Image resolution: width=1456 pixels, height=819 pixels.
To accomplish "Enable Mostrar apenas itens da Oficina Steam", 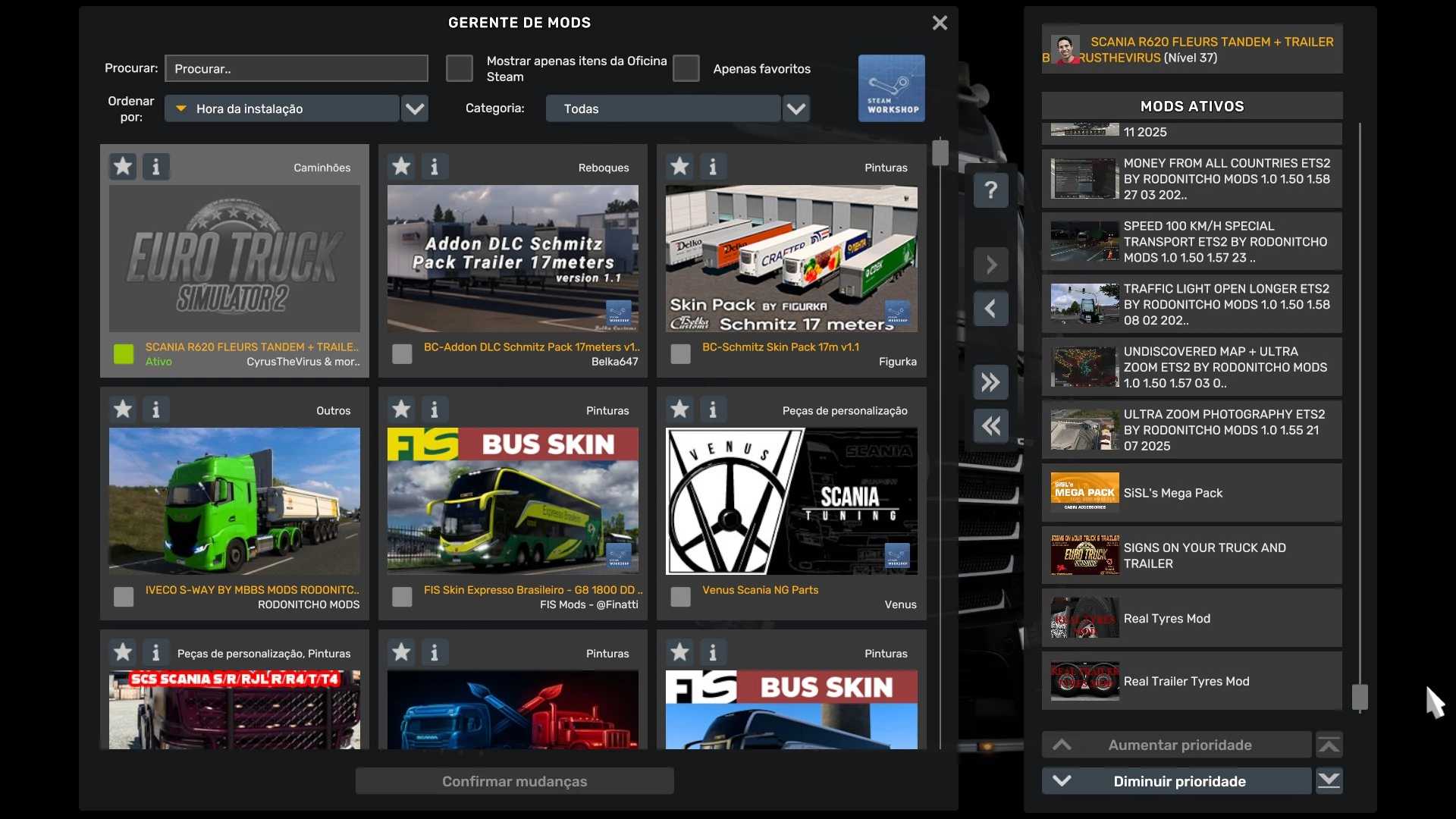I will 459,68.
